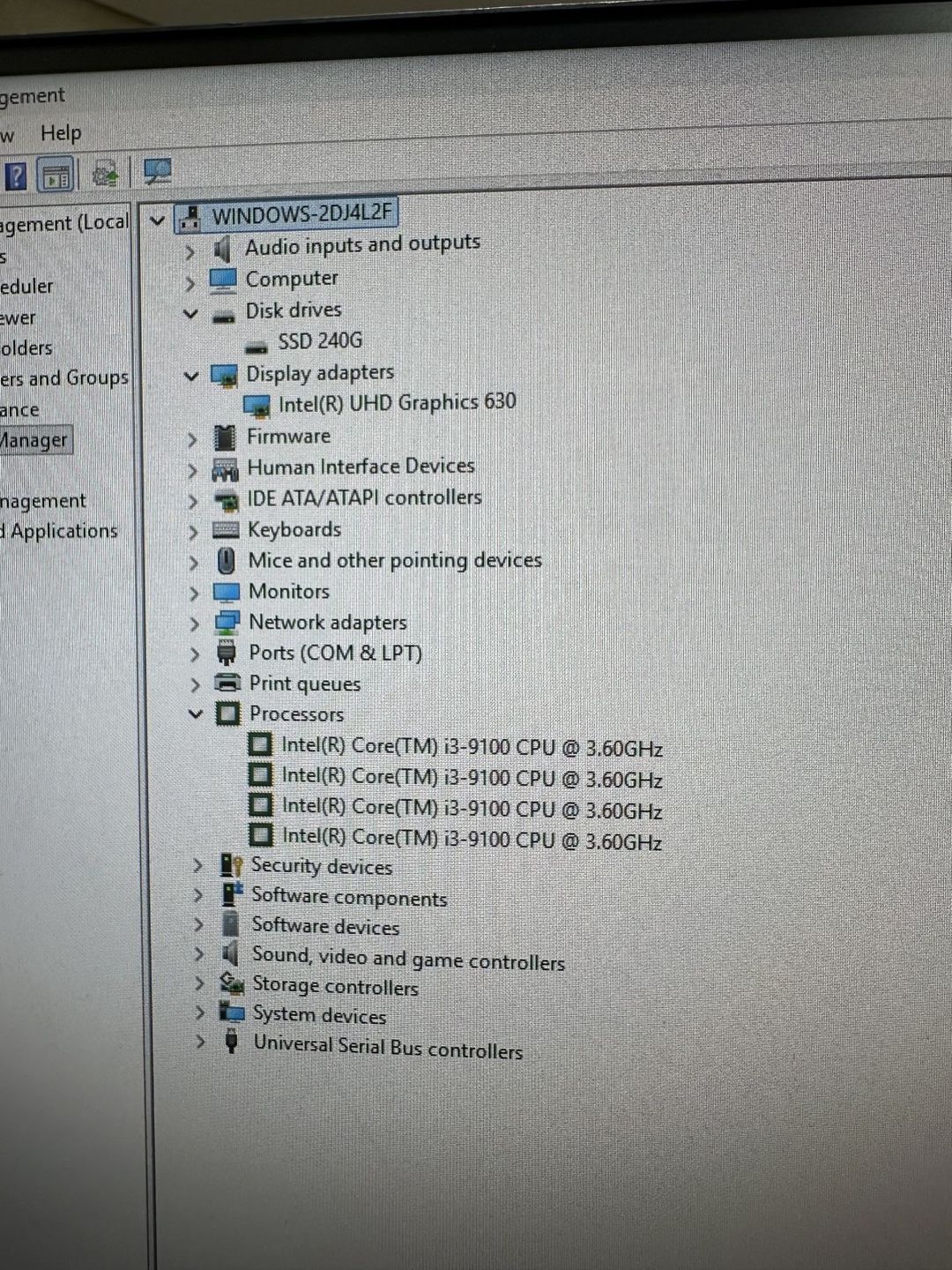Click the mouse icon for pointing devices

pyautogui.click(x=227, y=561)
